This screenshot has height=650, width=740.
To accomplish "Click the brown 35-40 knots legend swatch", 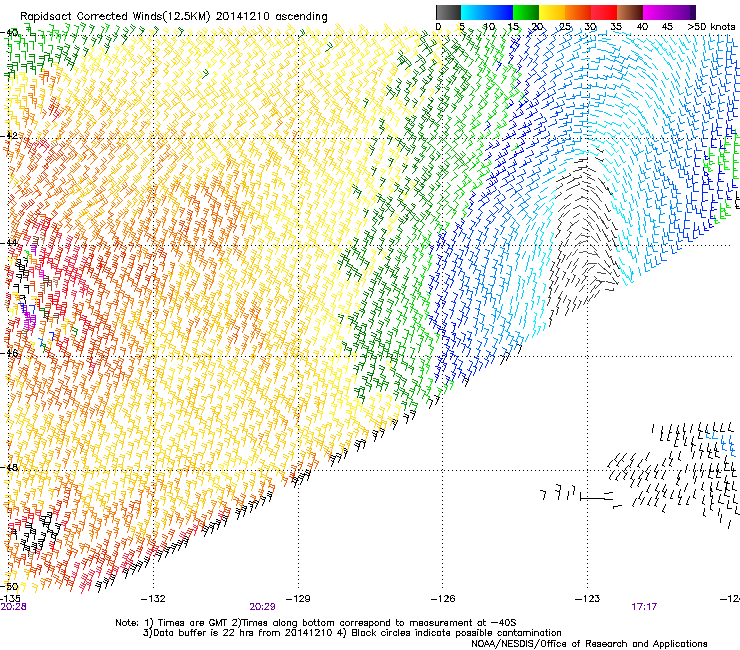I will coord(630,12).
